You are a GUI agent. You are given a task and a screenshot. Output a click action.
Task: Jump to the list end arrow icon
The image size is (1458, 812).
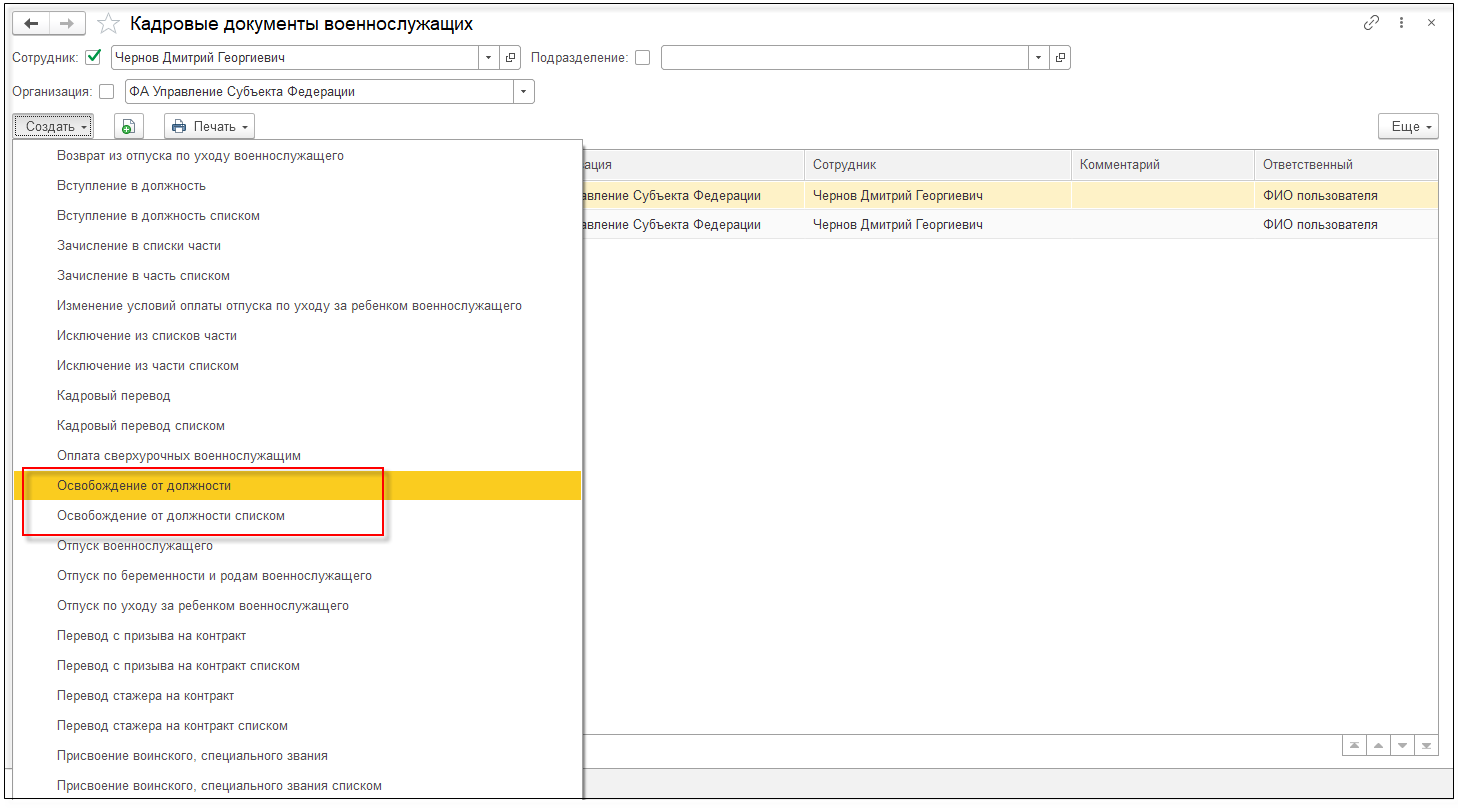[x=1427, y=746]
